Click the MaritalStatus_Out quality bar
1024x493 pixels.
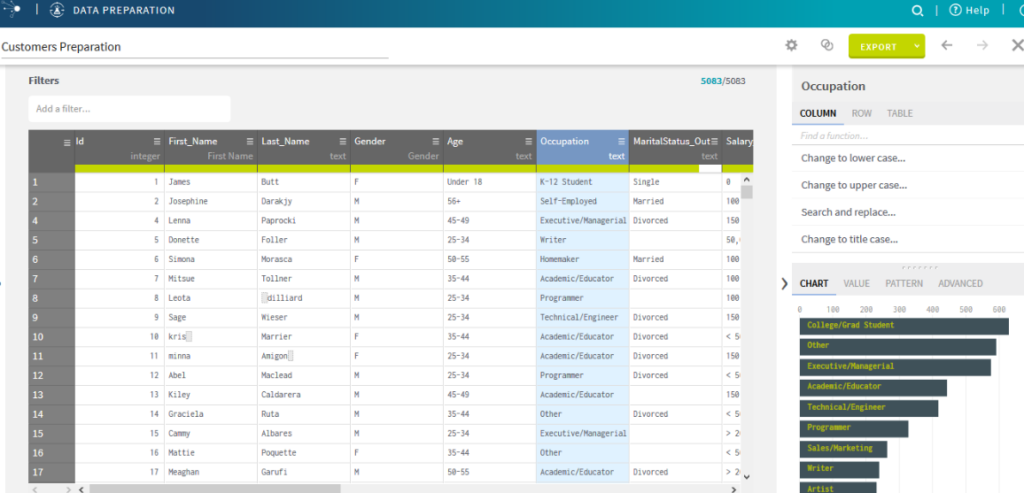(x=675, y=168)
